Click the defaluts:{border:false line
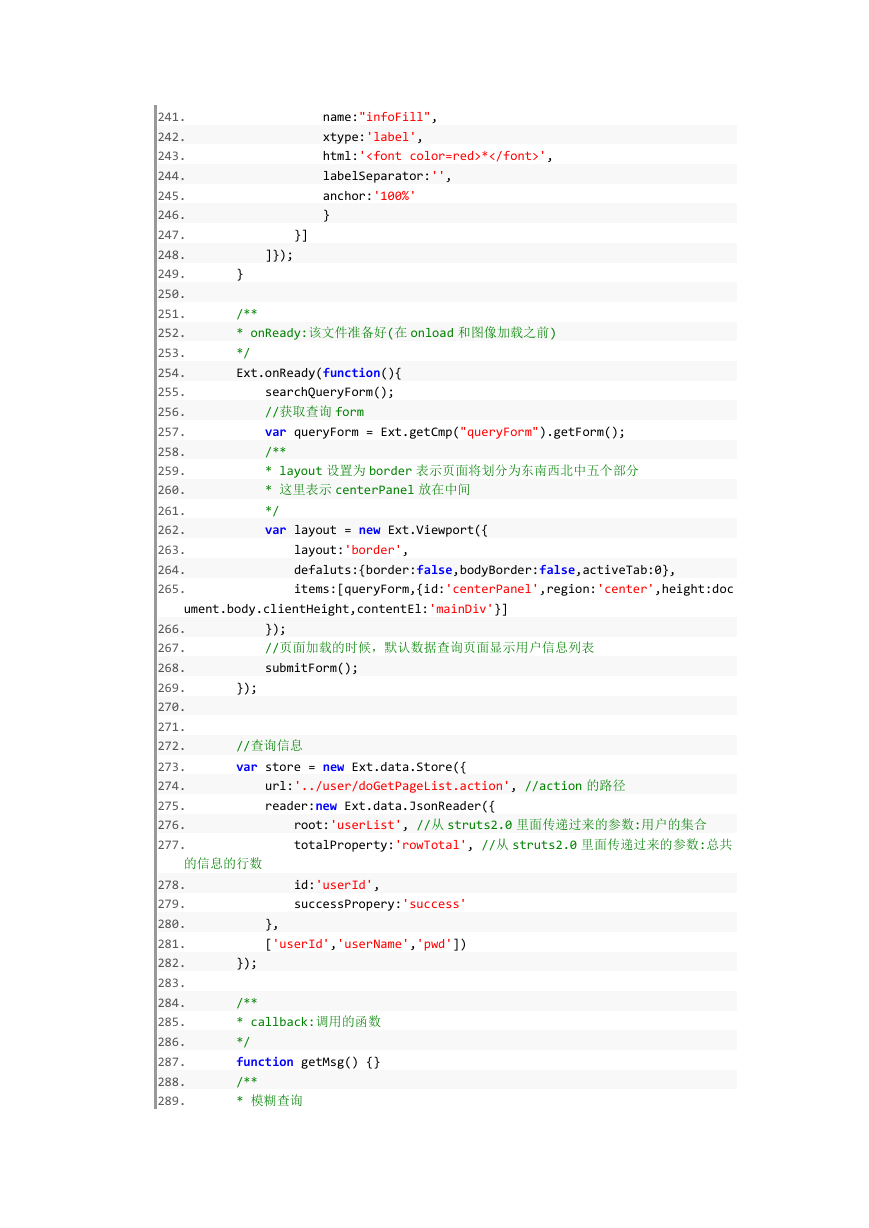The height and width of the screenshot is (1228, 869). tap(485, 570)
